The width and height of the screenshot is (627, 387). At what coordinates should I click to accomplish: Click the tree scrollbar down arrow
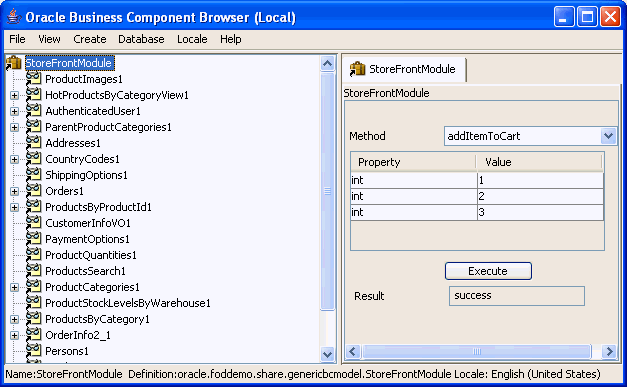[327, 354]
